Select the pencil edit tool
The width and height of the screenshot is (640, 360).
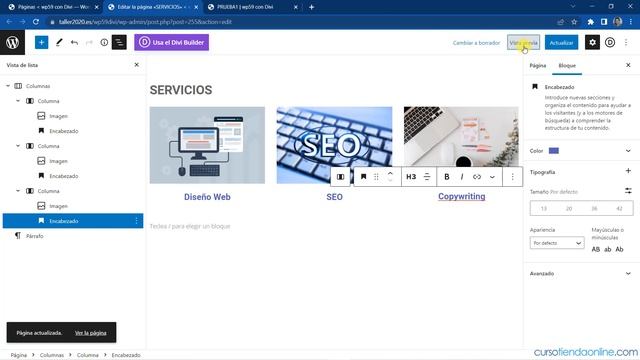coord(59,42)
